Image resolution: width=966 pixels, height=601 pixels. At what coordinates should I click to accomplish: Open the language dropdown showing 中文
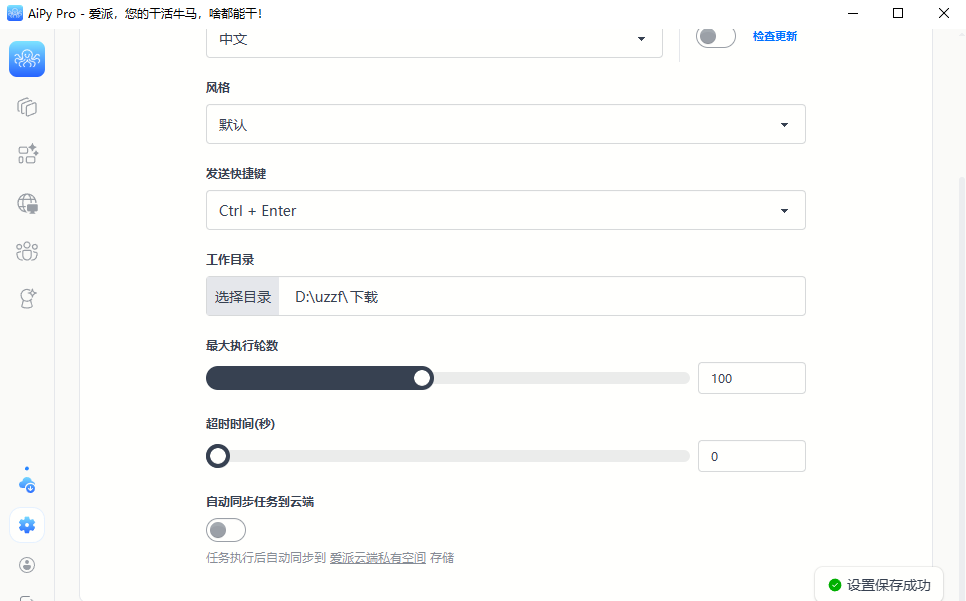point(434,38)
